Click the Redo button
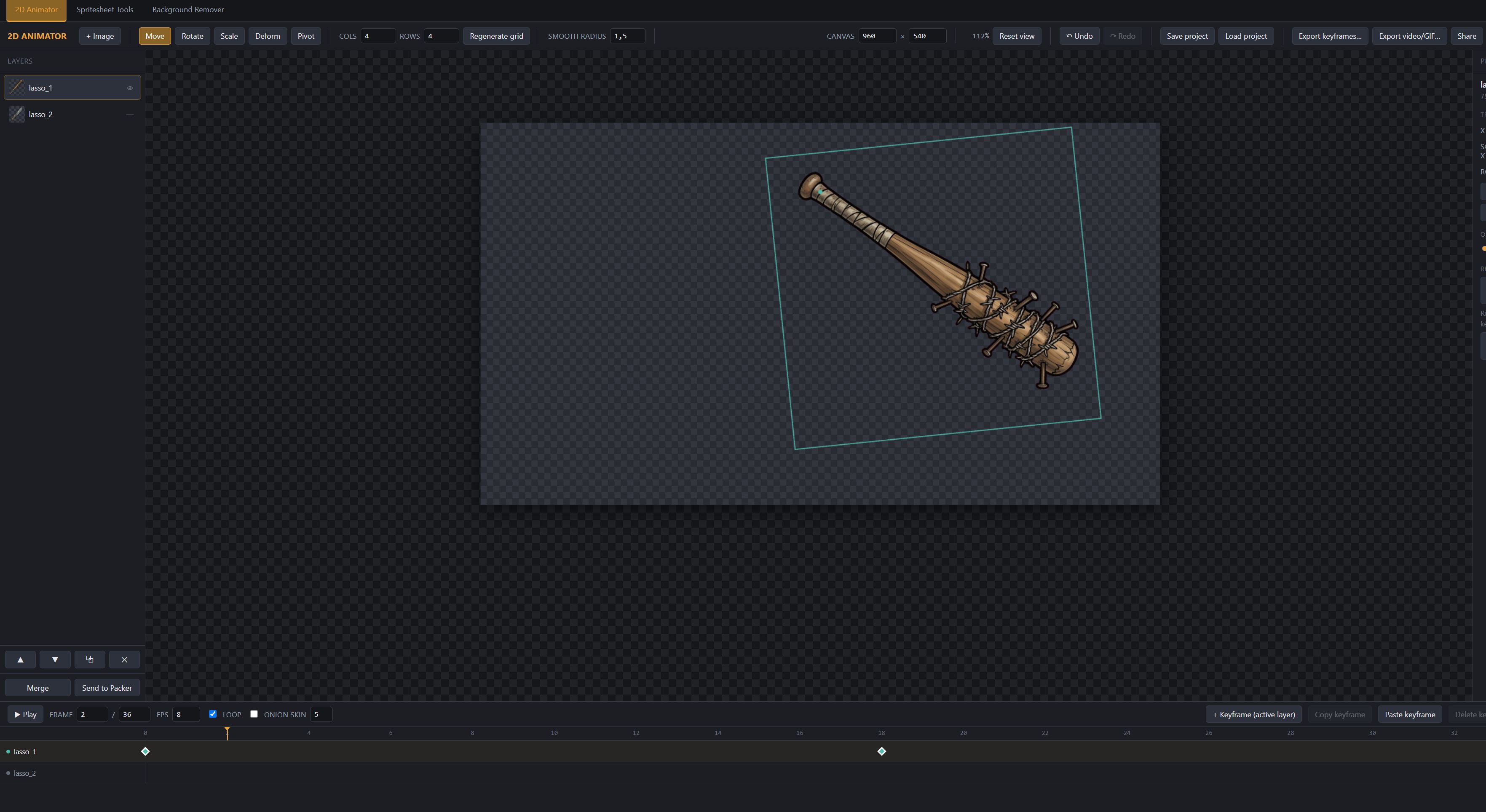 point(1122,36)
